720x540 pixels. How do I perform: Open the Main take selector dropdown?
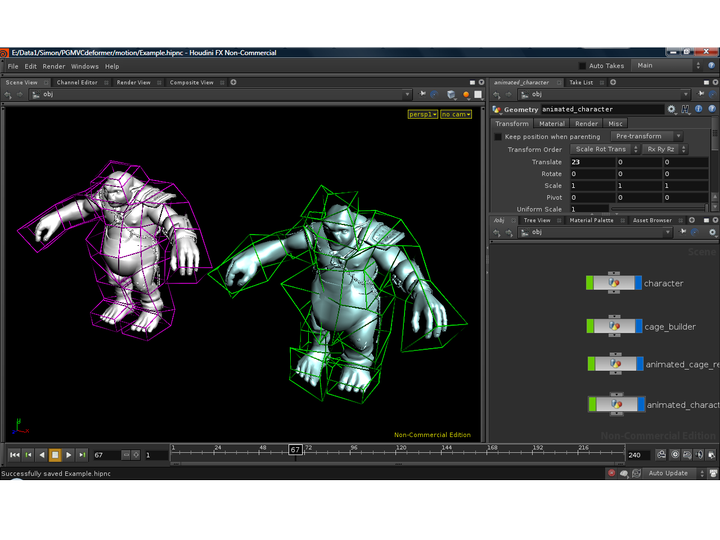point(667,66)
